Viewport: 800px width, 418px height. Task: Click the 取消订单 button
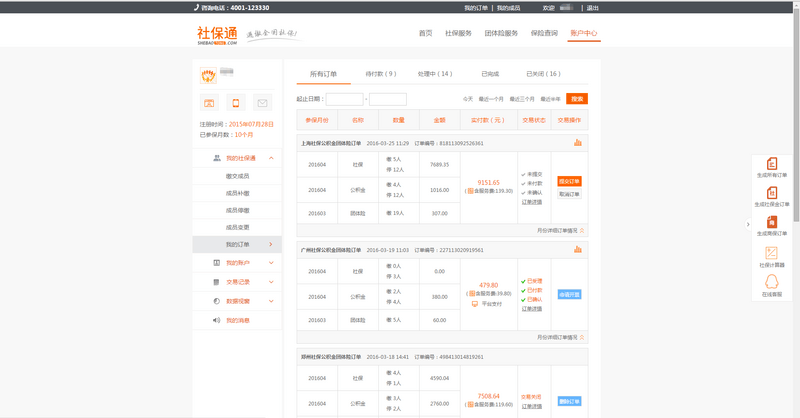coord(569,194)
